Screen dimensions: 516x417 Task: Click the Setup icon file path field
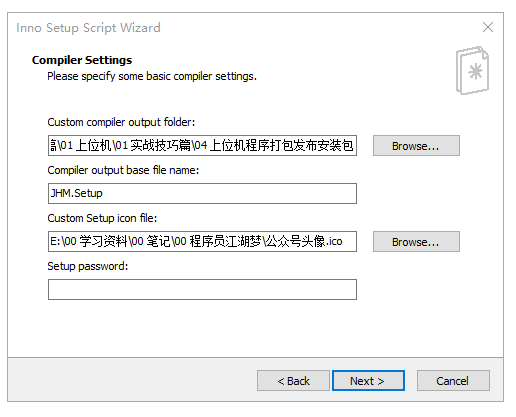202,241
